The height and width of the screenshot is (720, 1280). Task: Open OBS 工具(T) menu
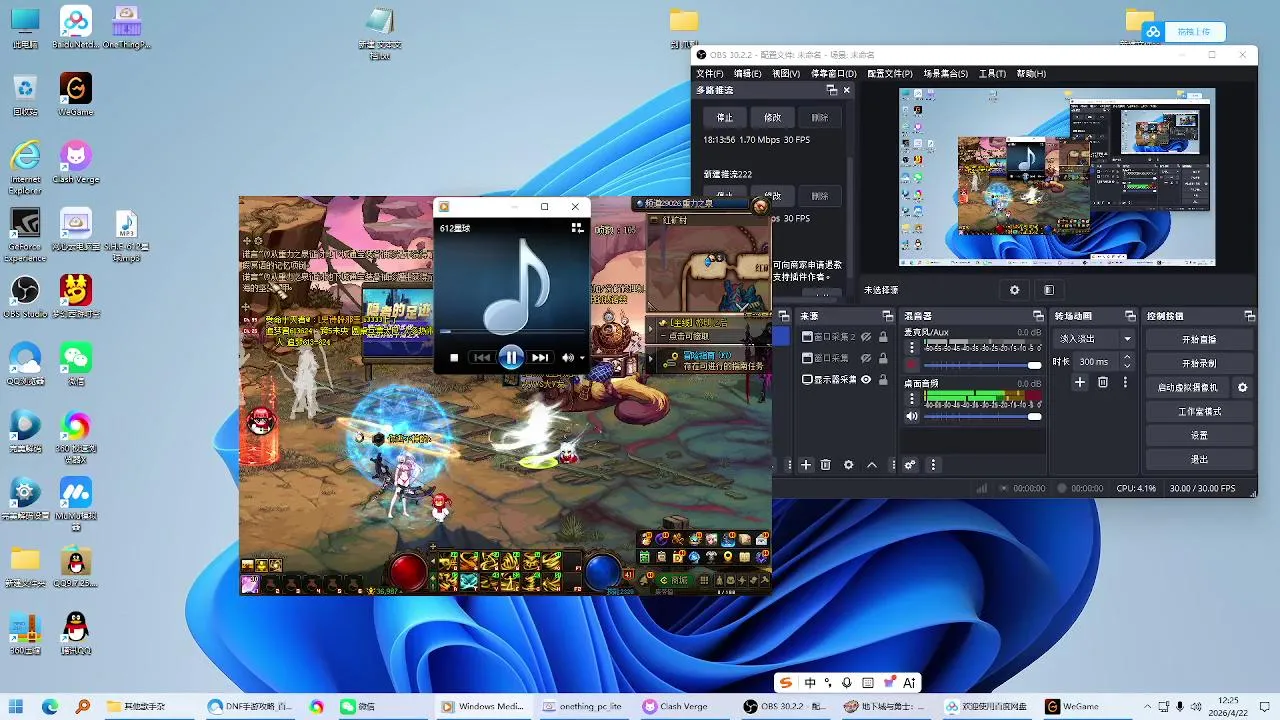pos(992,73)
